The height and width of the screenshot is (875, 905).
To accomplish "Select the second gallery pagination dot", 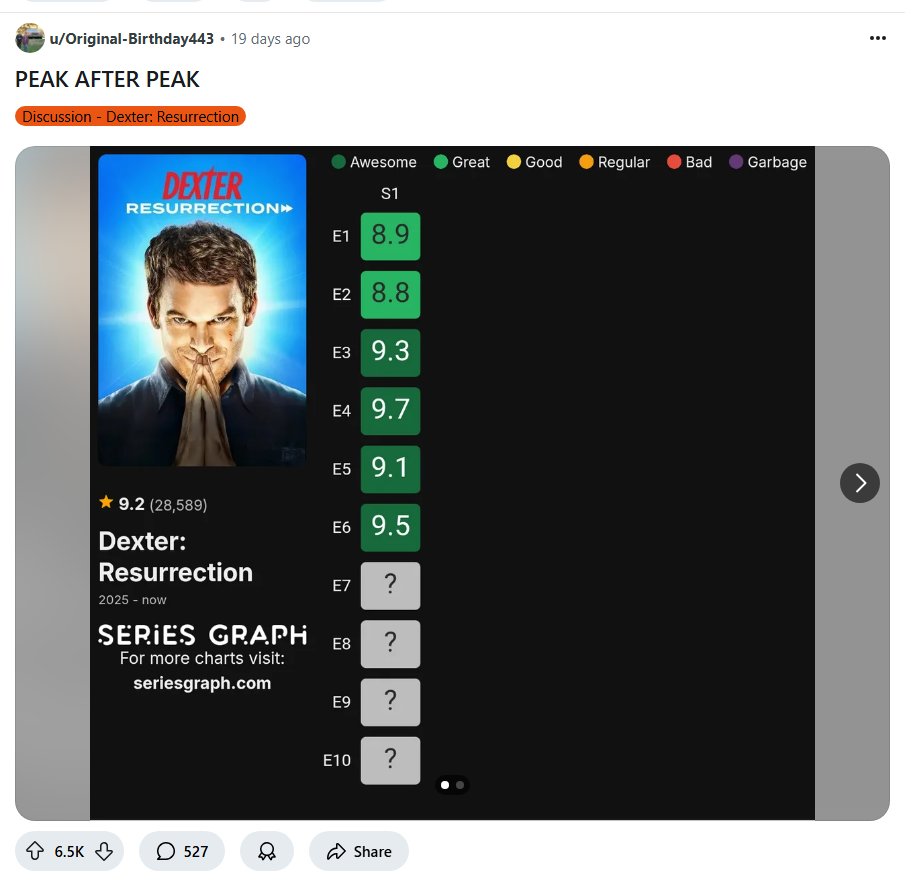I will click(x=460, y=784).
